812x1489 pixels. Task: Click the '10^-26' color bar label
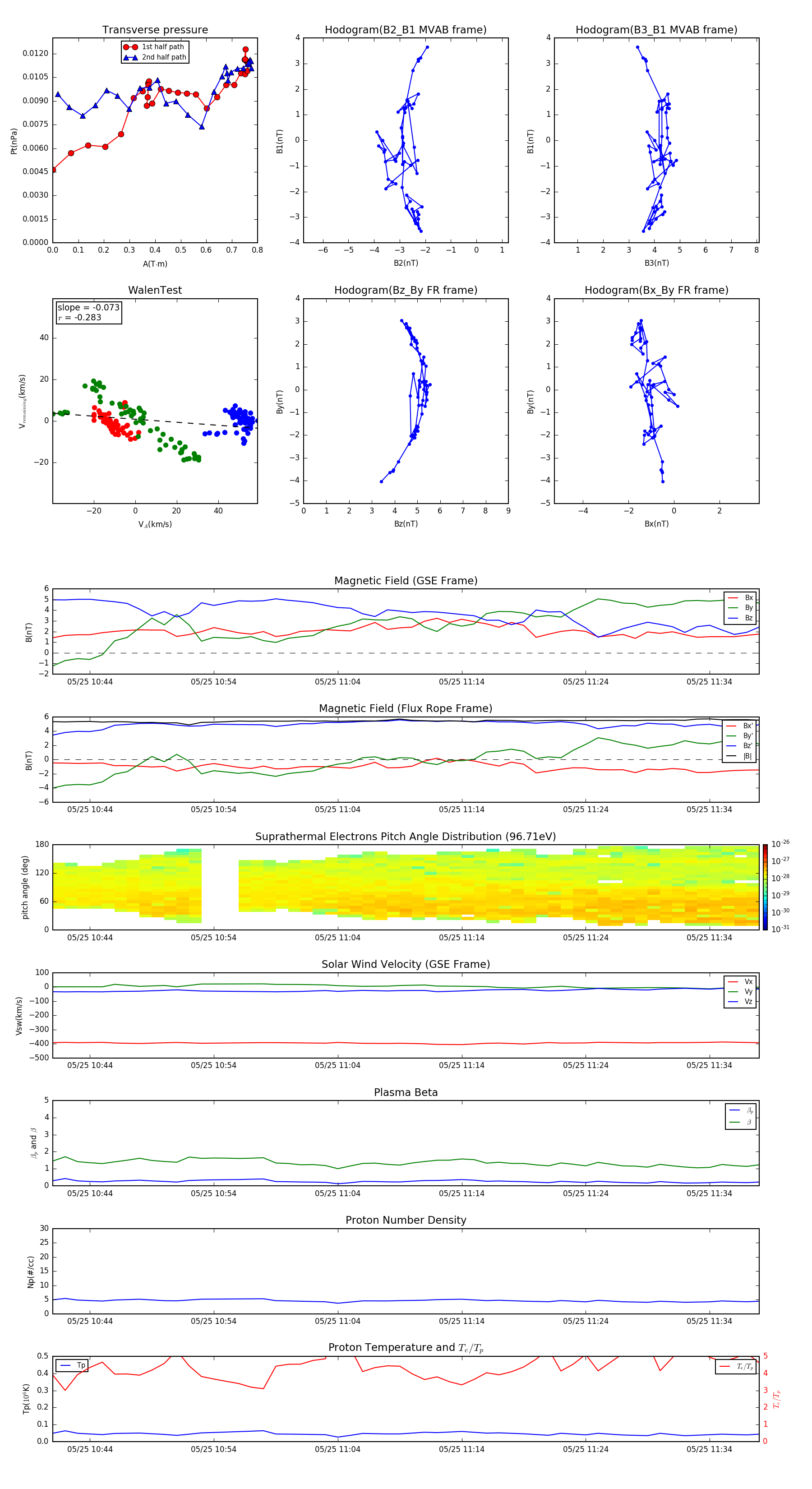pos(780,844)
